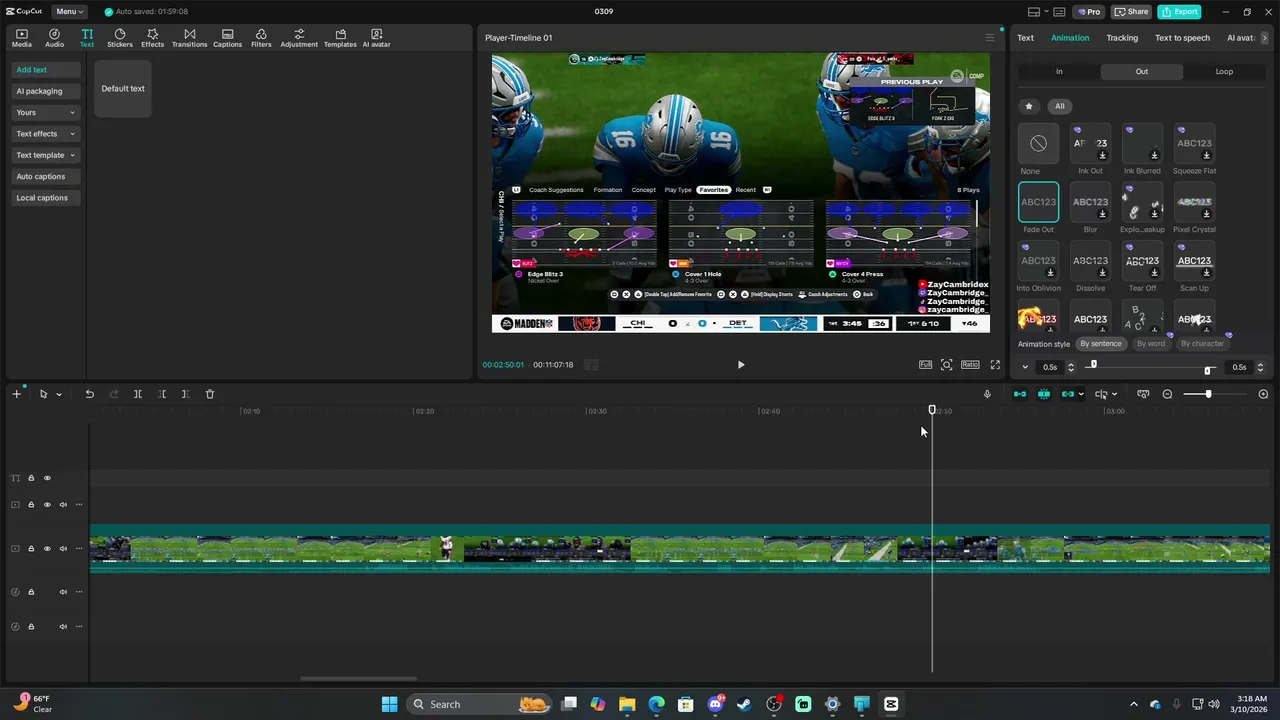Adjust the timeline zoom slider handle
Screen dimensions: 1280x720
pos(1208,394)
